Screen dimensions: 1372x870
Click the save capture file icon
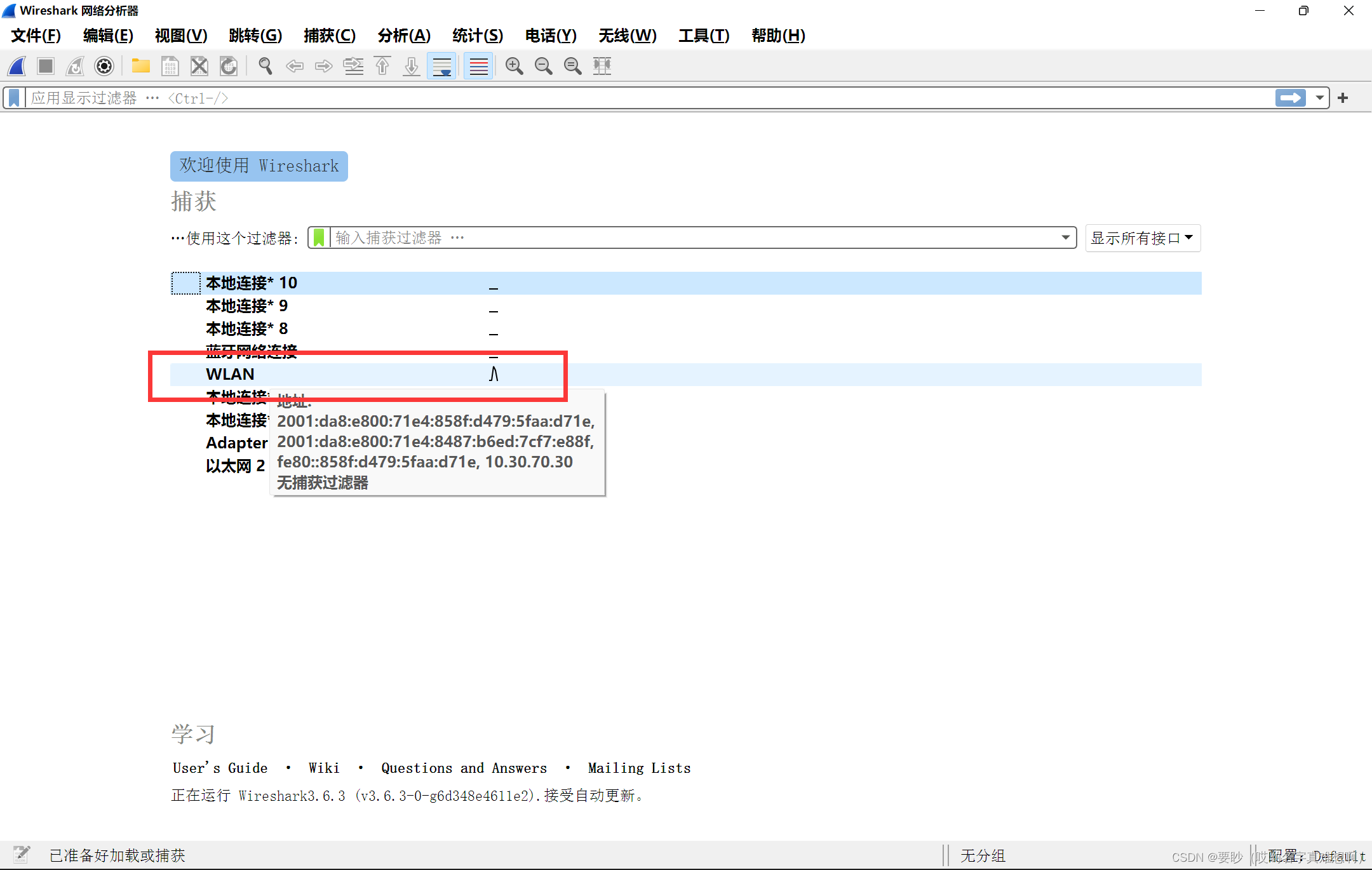[x=170, y=66]
